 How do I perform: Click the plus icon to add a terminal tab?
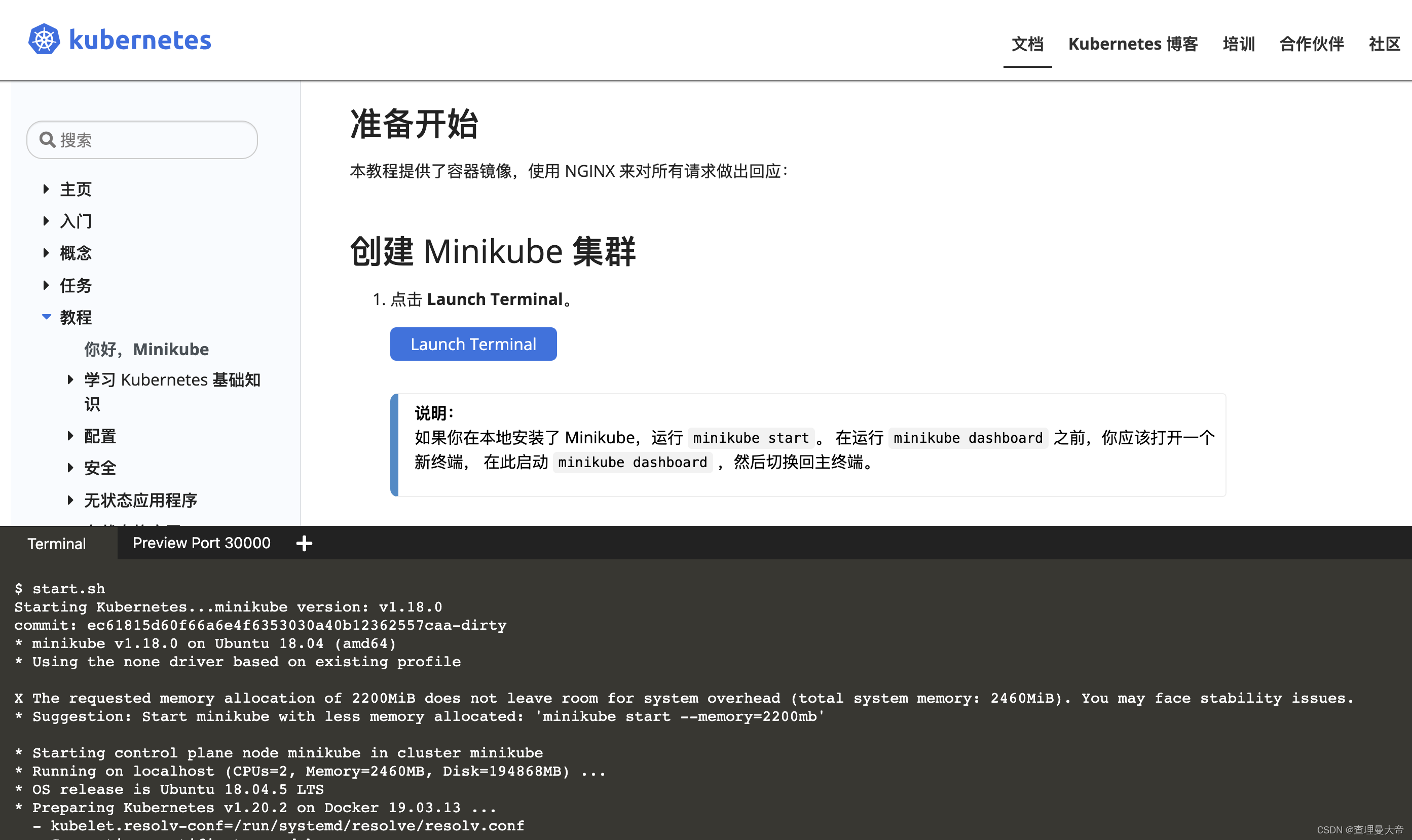(x=304, y=544)
